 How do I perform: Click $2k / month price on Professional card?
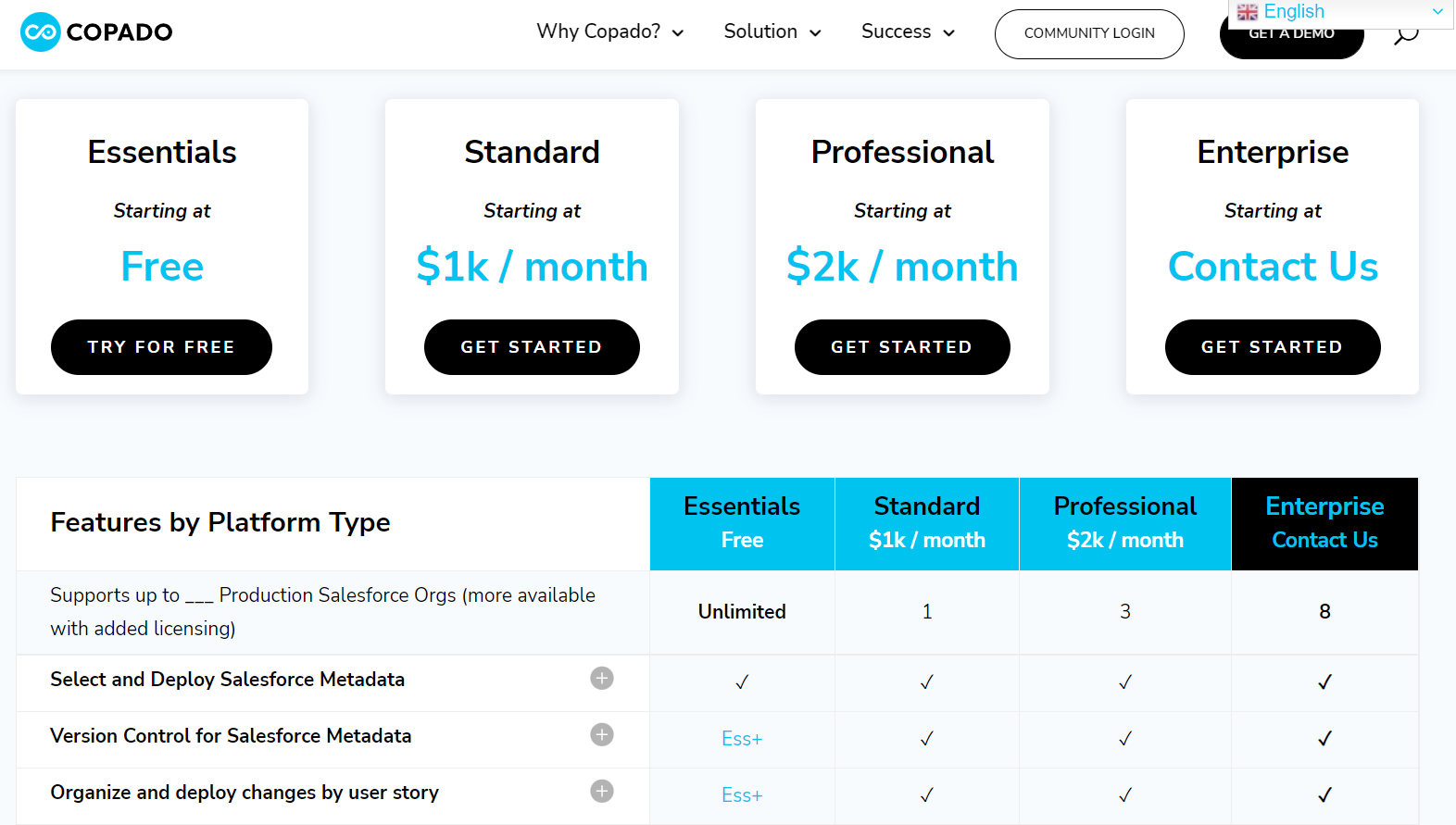(902, 267)
